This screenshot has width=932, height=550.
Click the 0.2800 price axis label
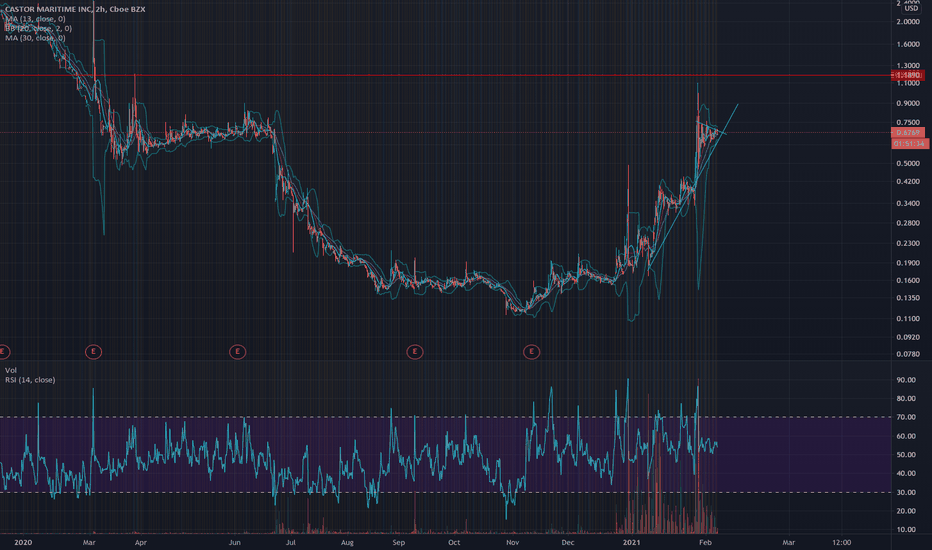point(908,224)
